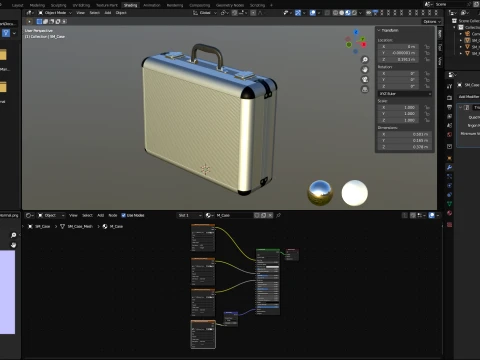Click the zoom magnifier icon in viewport

[x=365, y=60]
